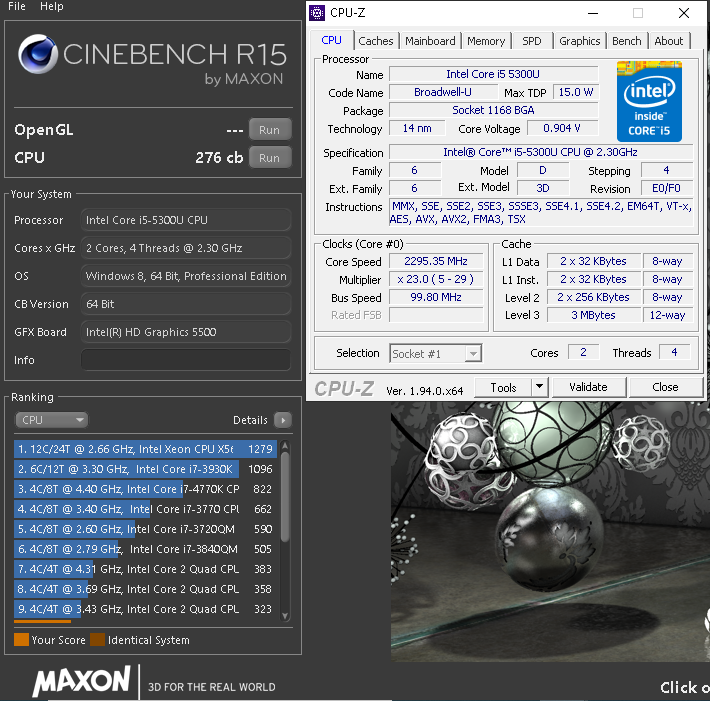Click the Validate button in CPU-Z
Screen dimensions: 710x701
point(588,387)
